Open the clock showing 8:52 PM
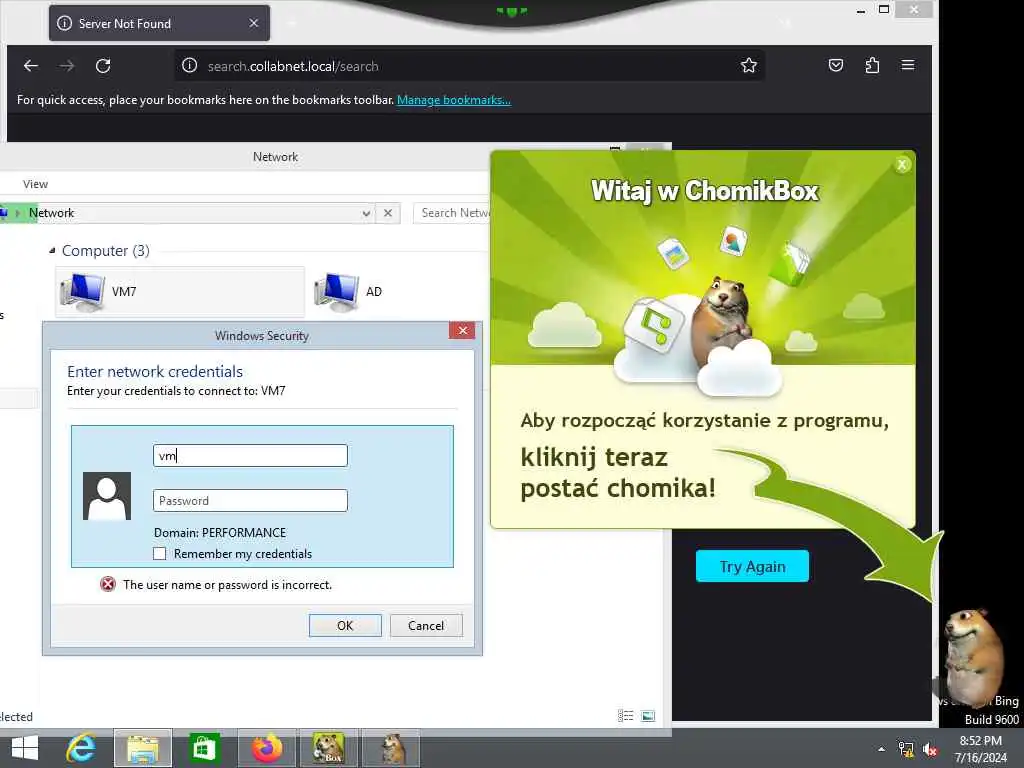Image resolution: width=1024 pixels, height=768 pixels. [980, 749]
